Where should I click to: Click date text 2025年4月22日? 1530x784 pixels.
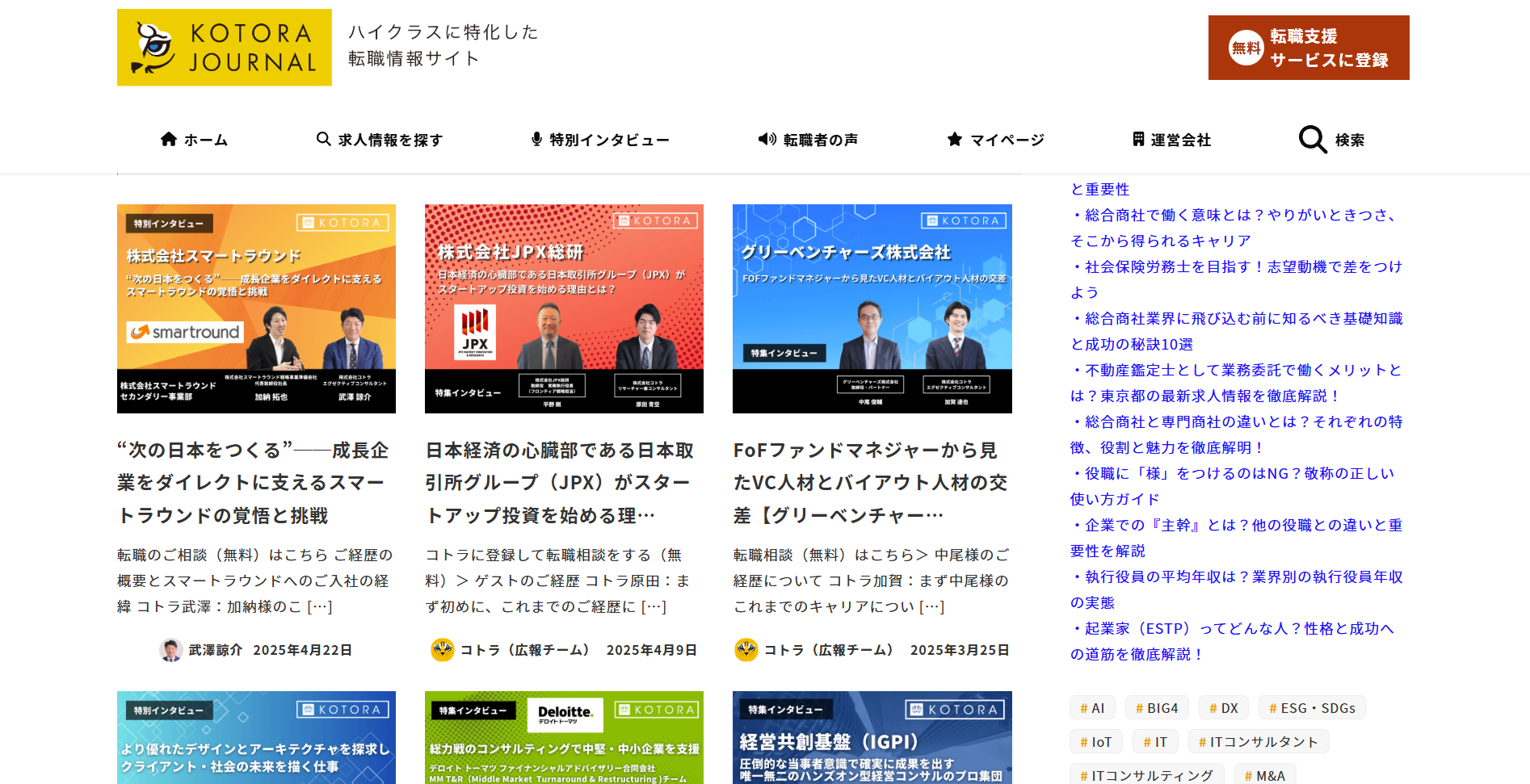point(303,650)
